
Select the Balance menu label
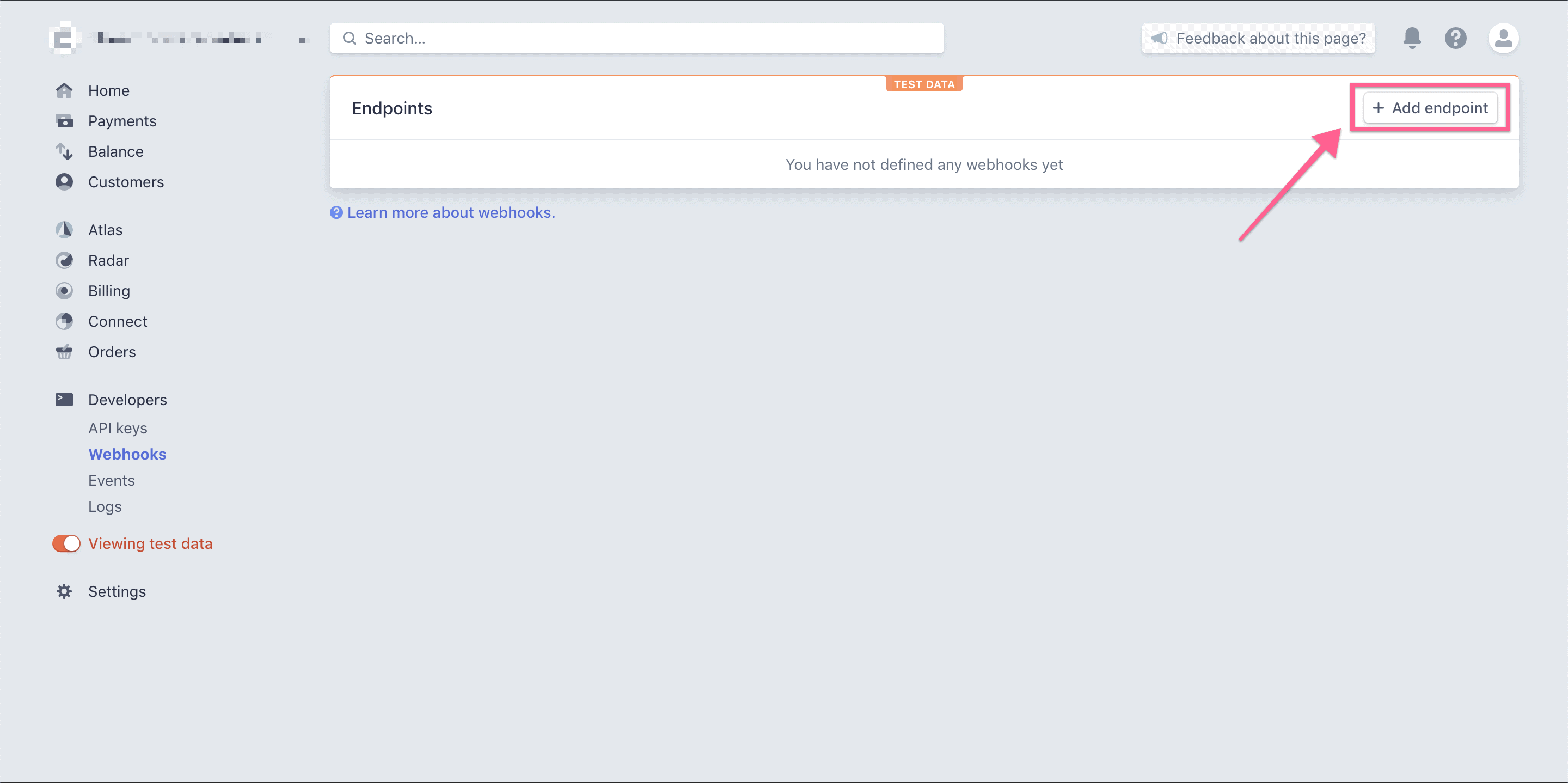tap(115, 151)
